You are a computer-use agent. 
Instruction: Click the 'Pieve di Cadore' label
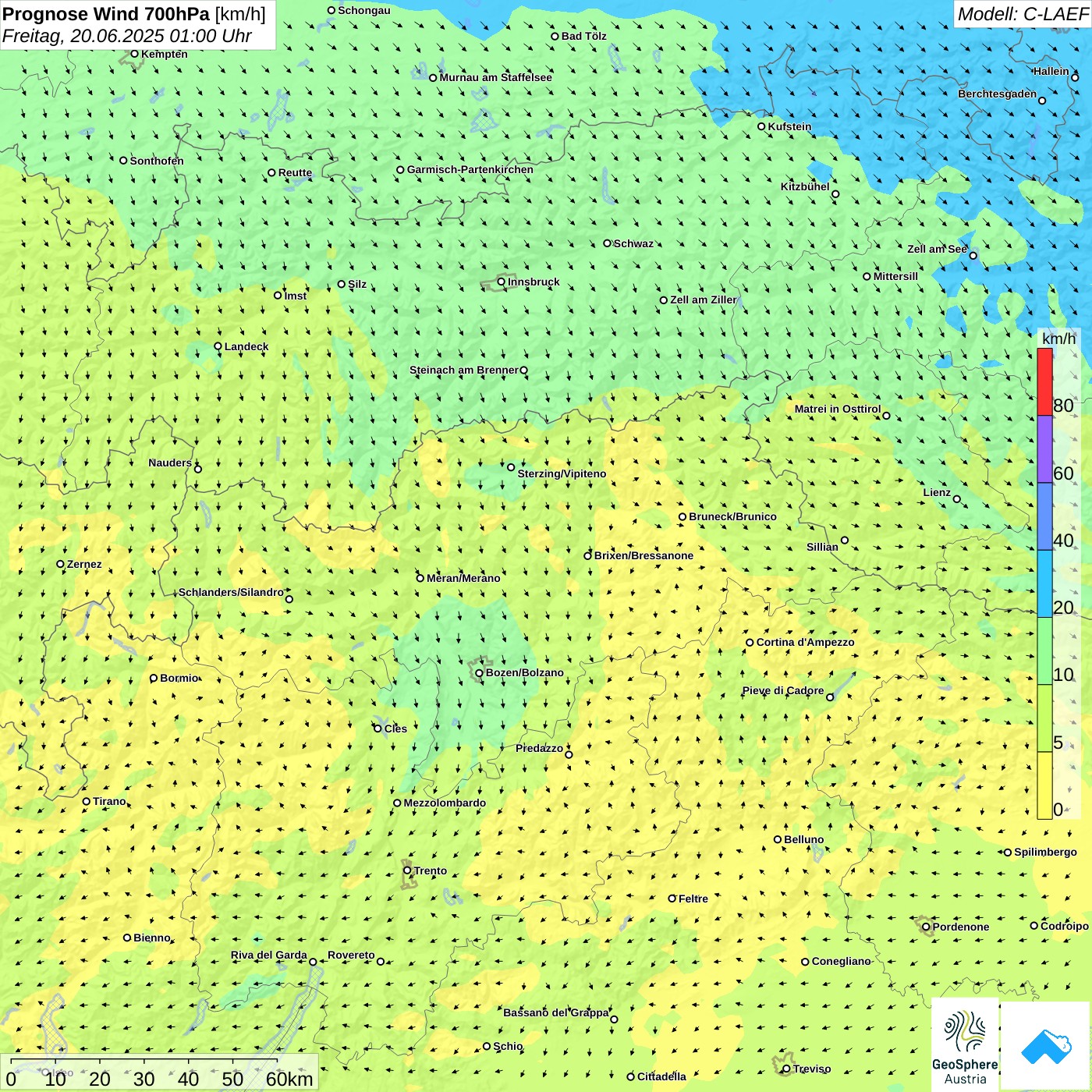point(782,690)
